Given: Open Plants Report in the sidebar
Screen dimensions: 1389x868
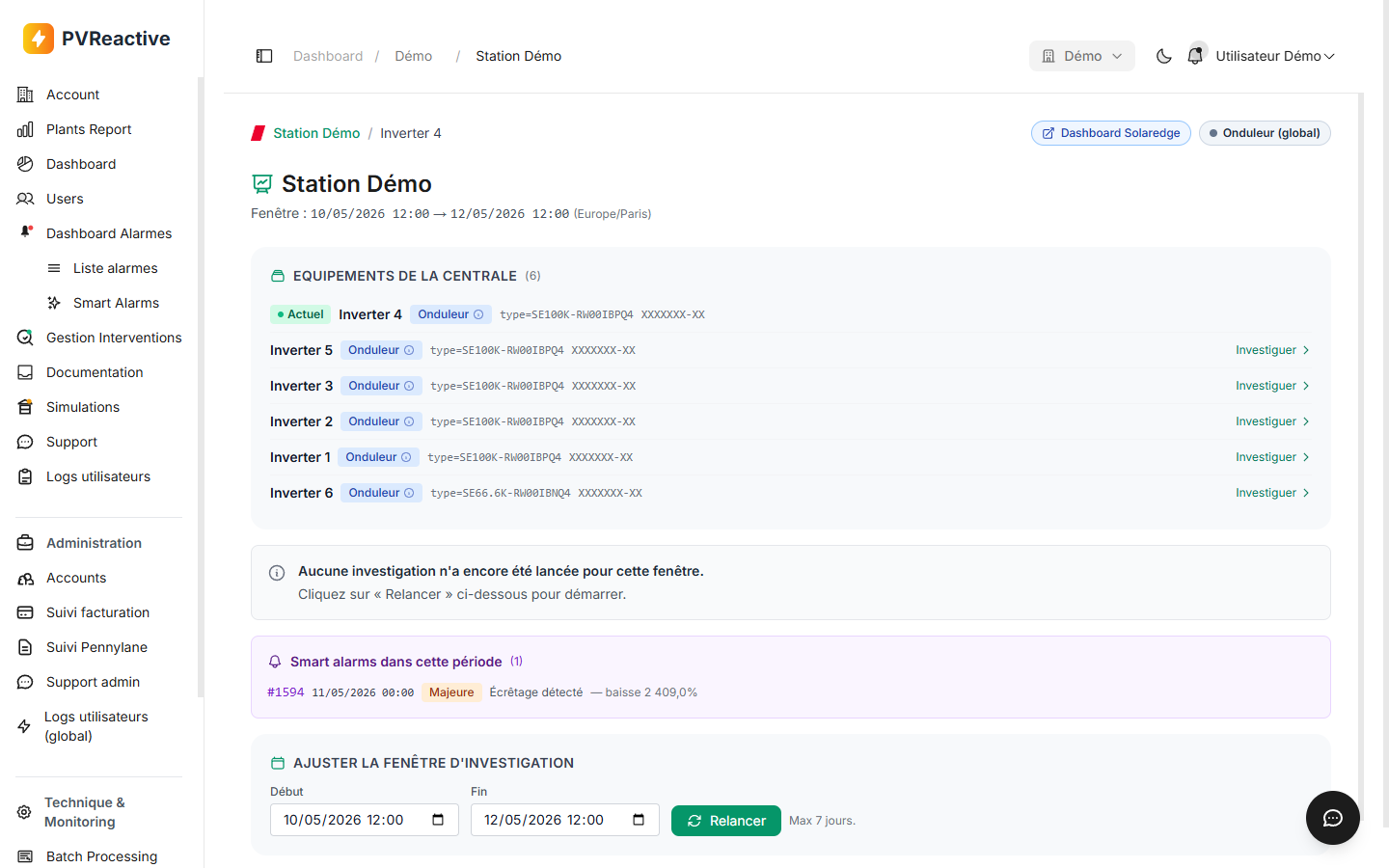Looking at the screenshot, I should click(x=89, y=129).
